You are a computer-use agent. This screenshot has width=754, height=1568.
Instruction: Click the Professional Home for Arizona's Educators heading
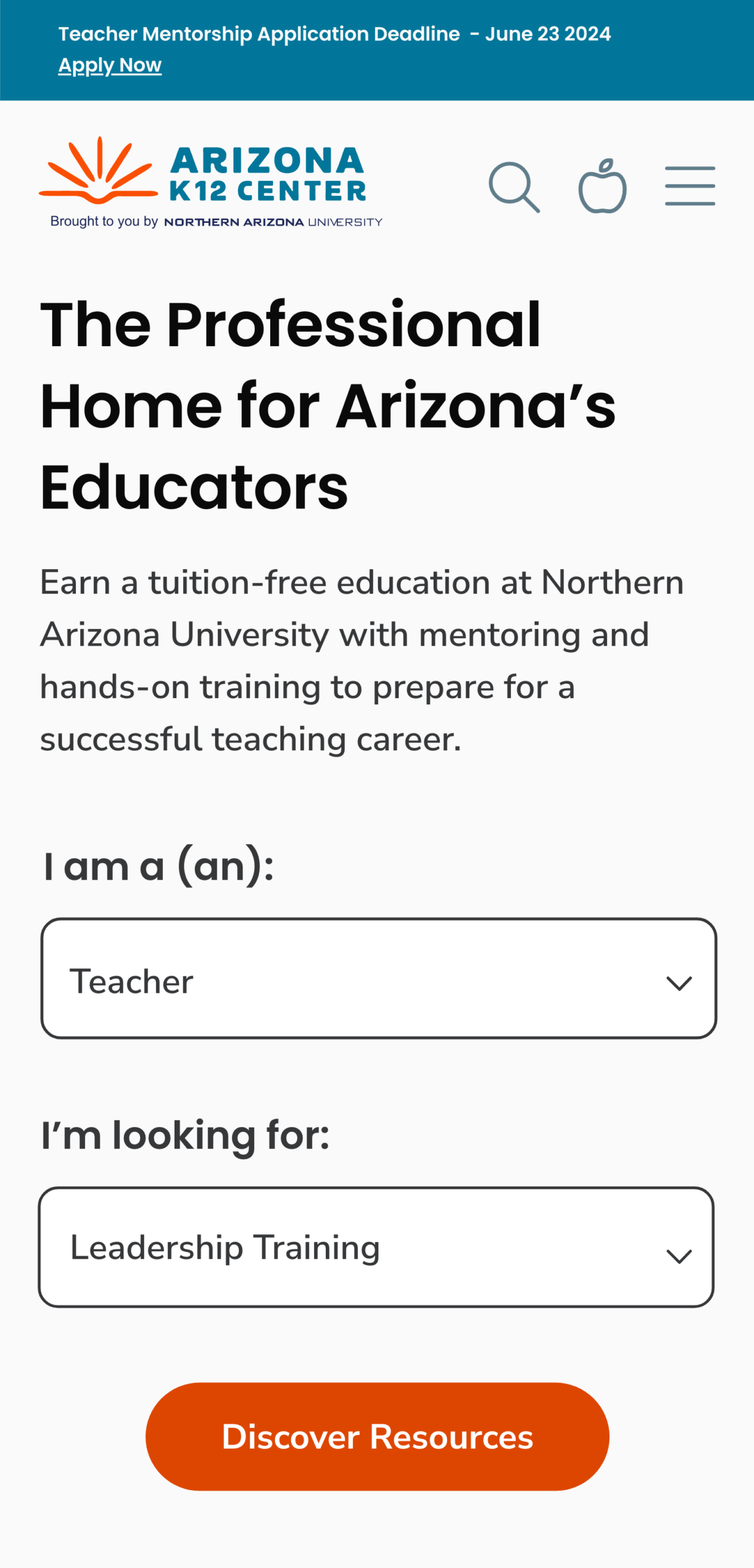(x=328, y=405)
